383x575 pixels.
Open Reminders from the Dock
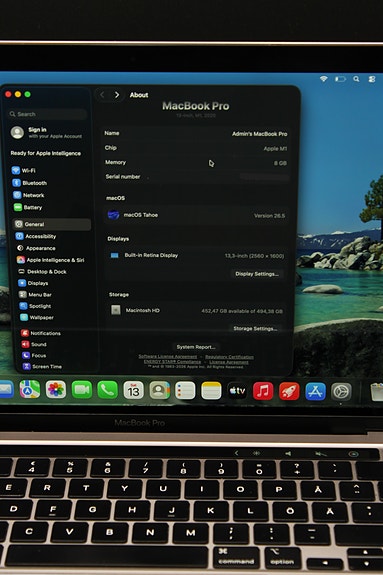[185, 391]
